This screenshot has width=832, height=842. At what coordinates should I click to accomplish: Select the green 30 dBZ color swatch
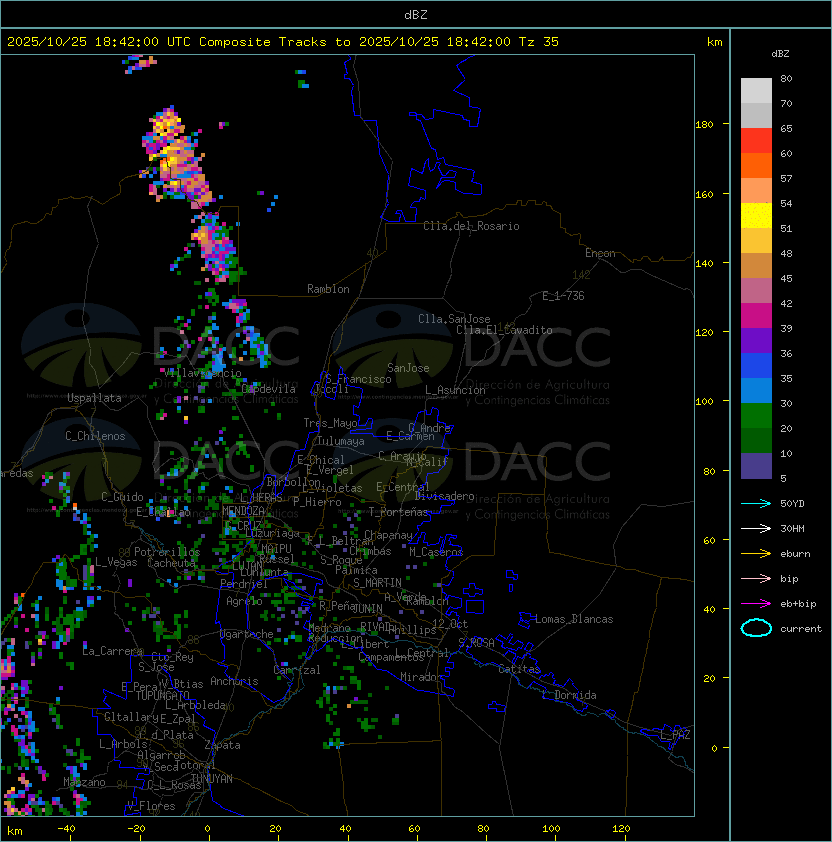[756, 415]
